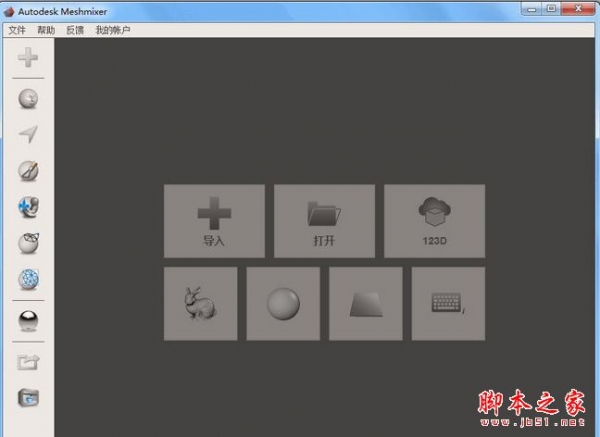Click the 打开 folder tile
The height and width of the screenshot is (437, 600).
coord(324,221)
